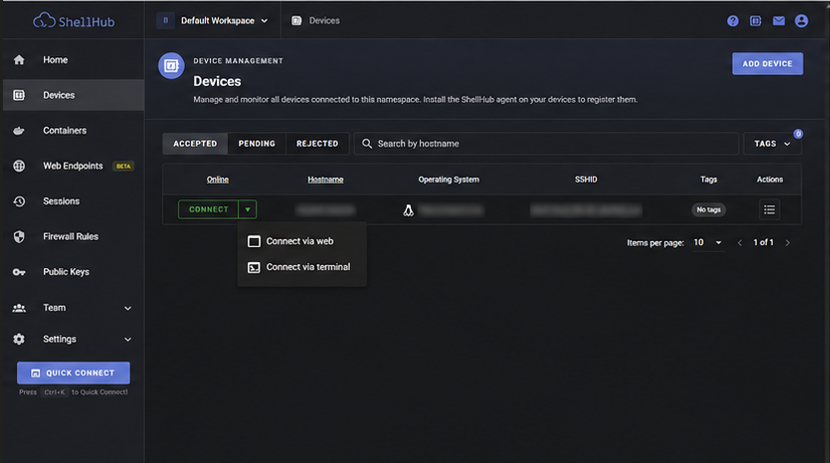Click the Public Keys sidebar label

point(66,272)
